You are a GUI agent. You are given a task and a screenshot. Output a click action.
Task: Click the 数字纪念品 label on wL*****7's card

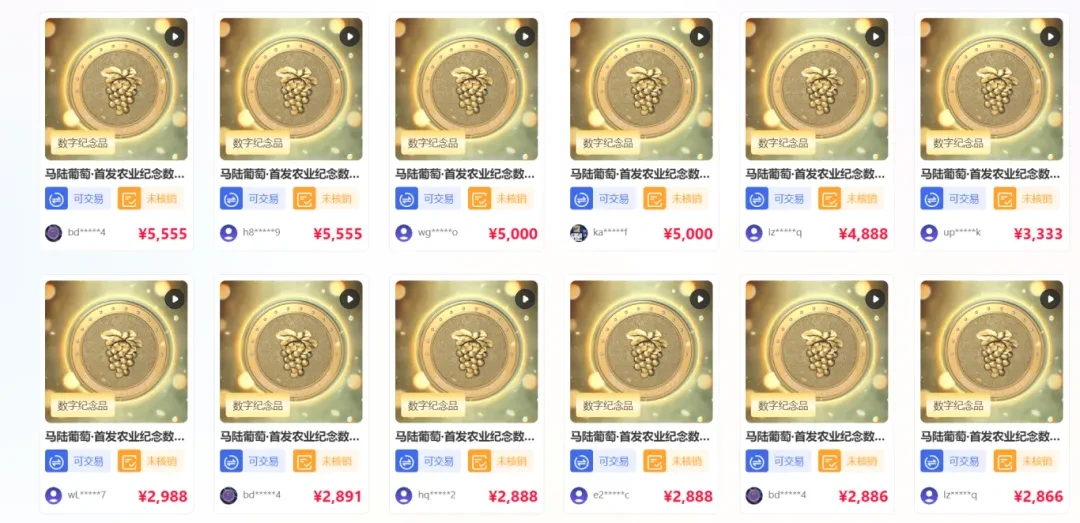[83, 406]
